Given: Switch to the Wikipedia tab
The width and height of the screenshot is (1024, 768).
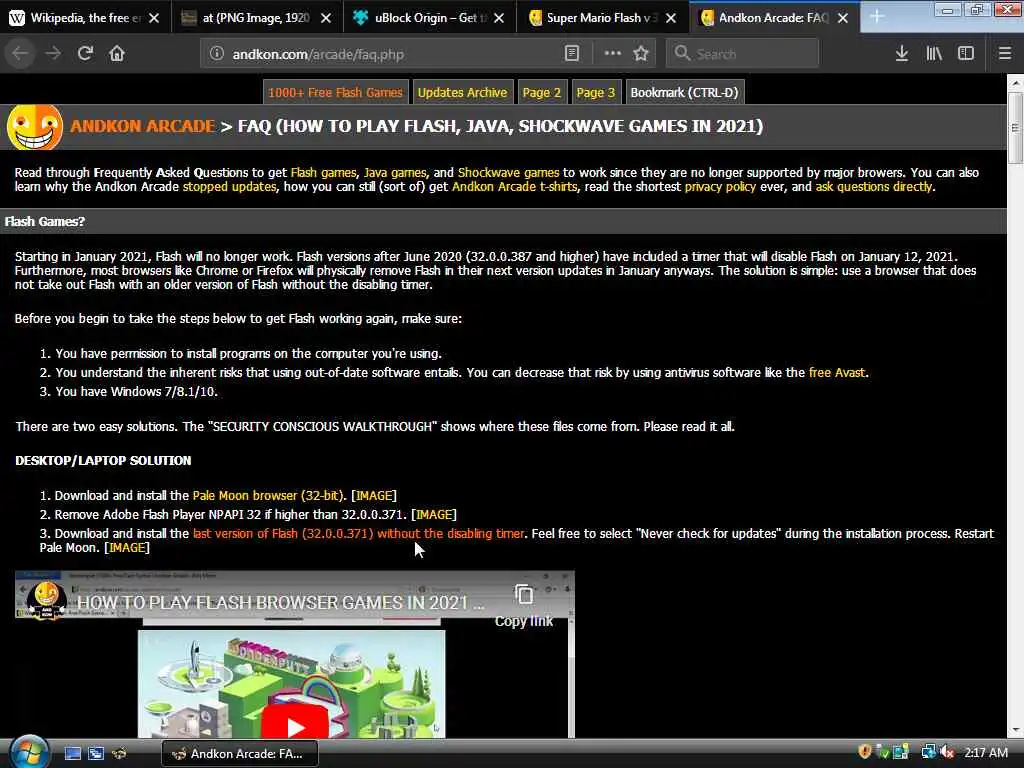Looking at the screenshot, I should click(x=86, y=18).
